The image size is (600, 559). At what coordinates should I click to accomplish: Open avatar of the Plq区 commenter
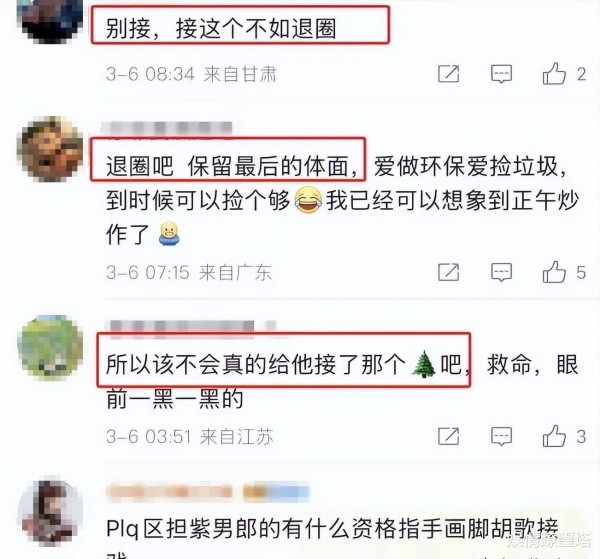pyautogui.click(x=50, y=513)
